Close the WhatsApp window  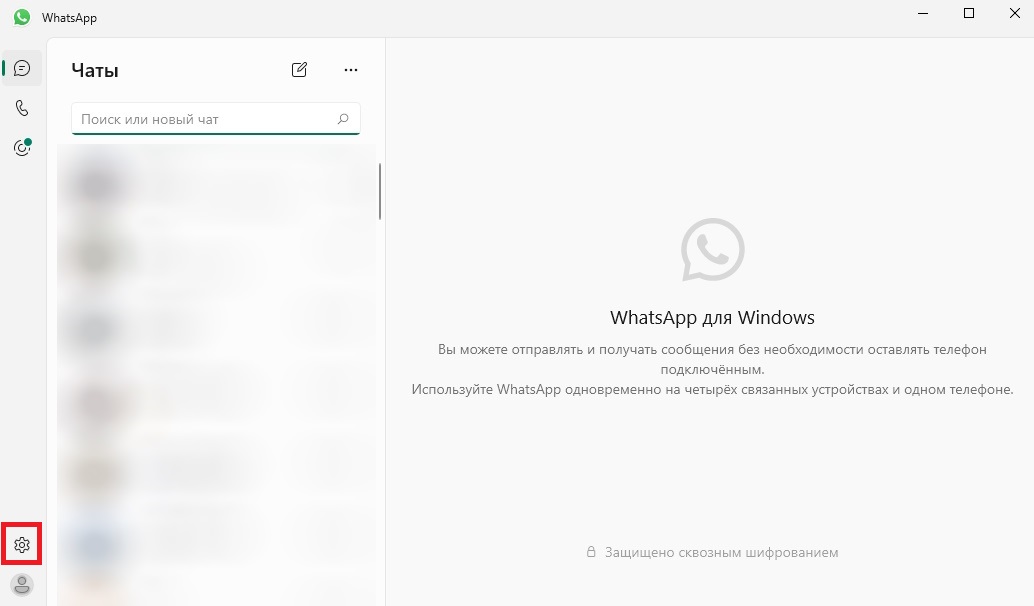click(x=1015, y=14)
